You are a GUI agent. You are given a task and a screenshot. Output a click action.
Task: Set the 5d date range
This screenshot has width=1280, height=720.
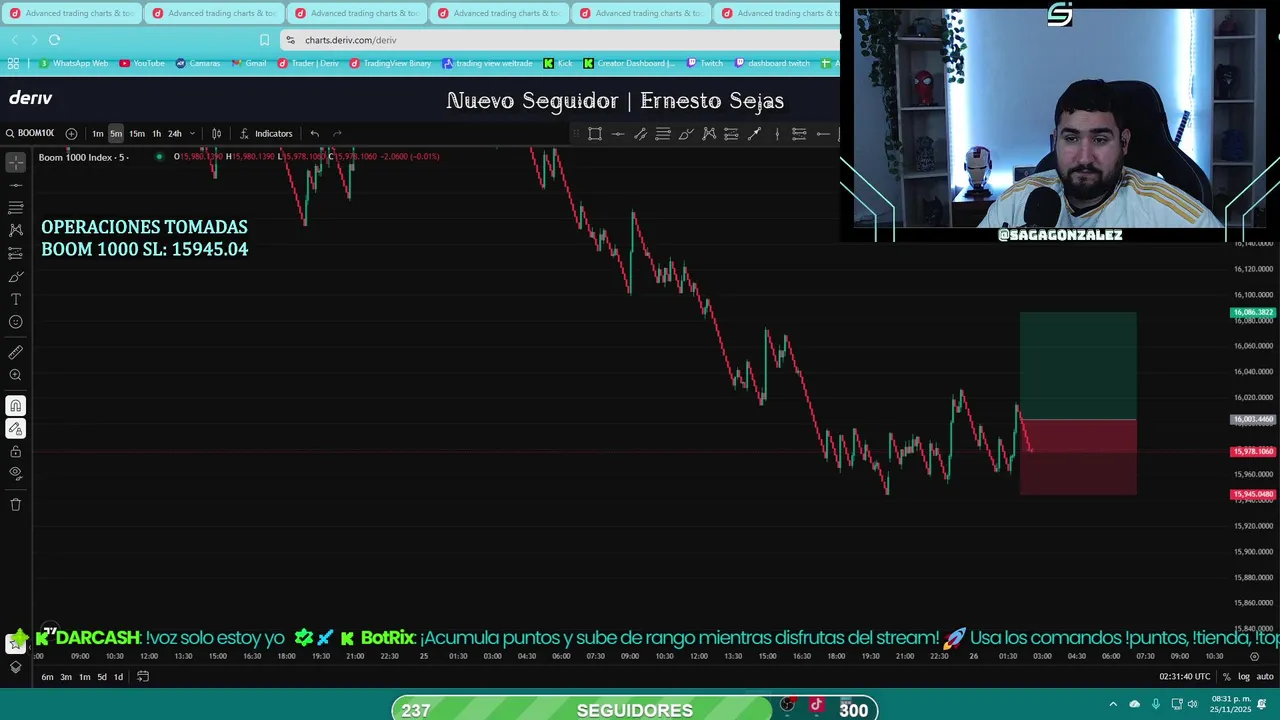[x=102, y=677]
